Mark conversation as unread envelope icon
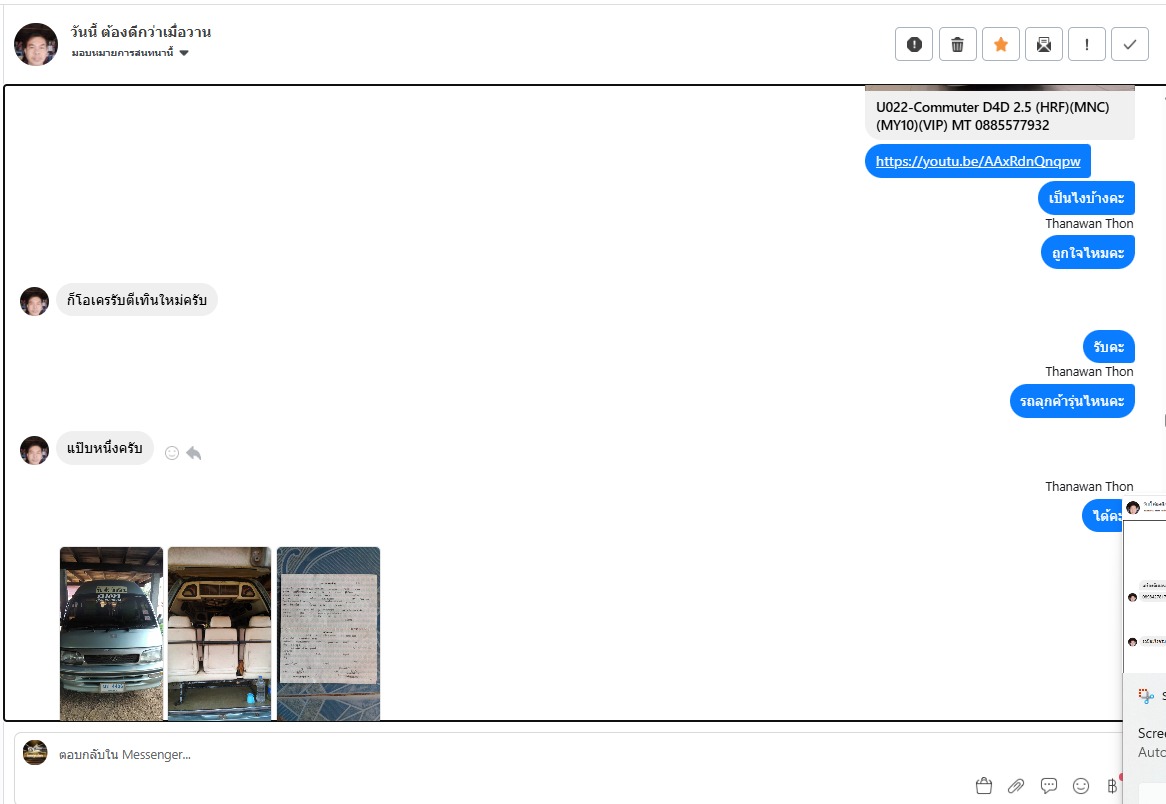This screenshot has width=1166, height=804. 1044,45
